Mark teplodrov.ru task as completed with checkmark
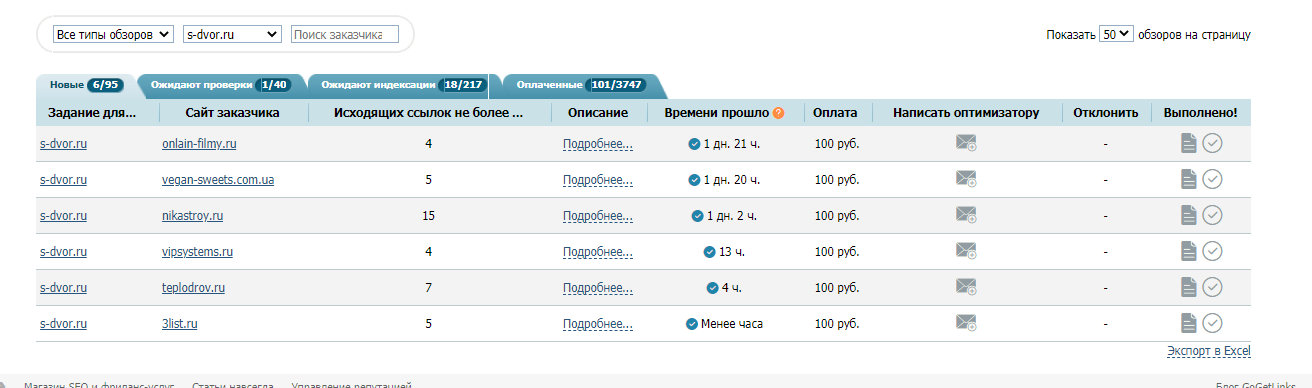Viewport: 1312px width, 388px height. pyautogui.click(x=1212, y=288)
